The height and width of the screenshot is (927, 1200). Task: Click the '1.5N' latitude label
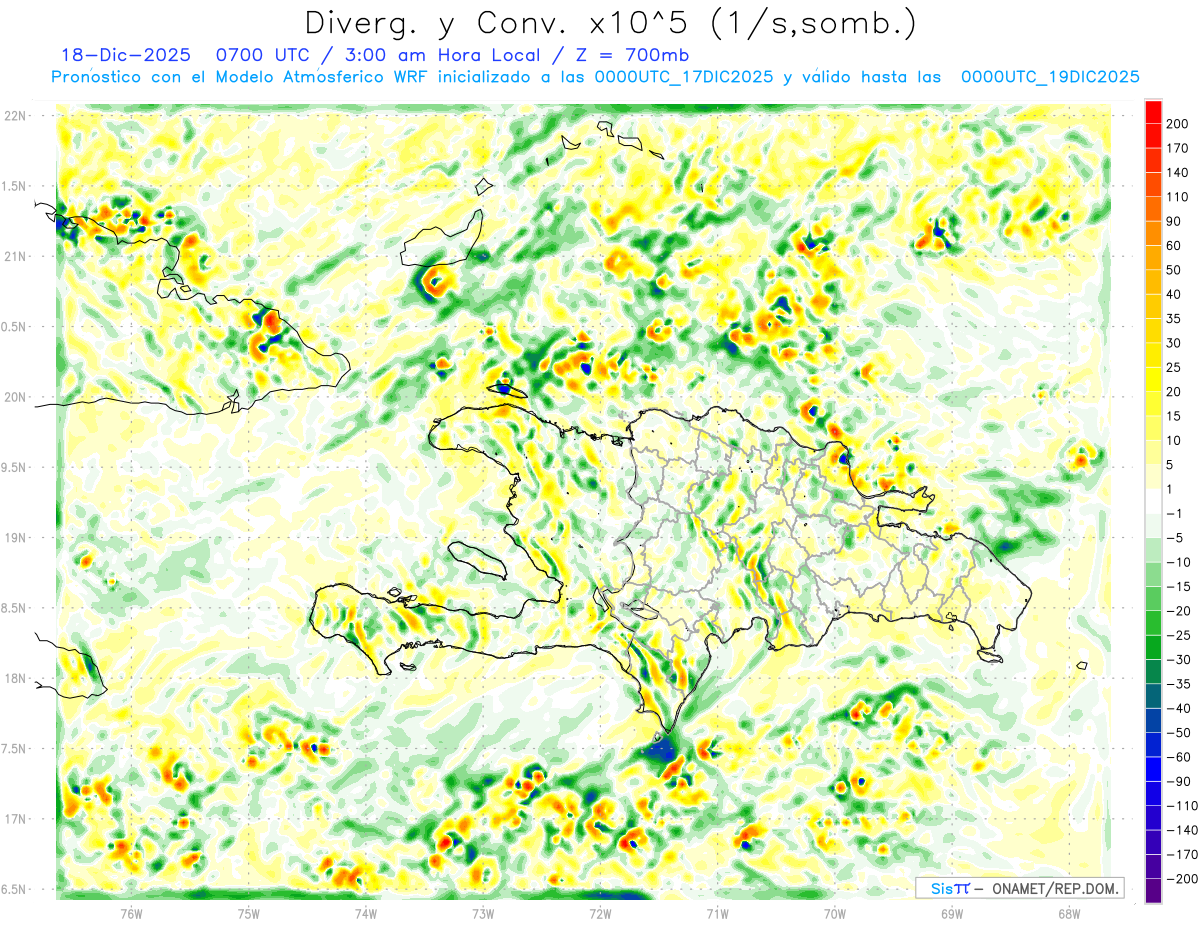pos(14,186)
